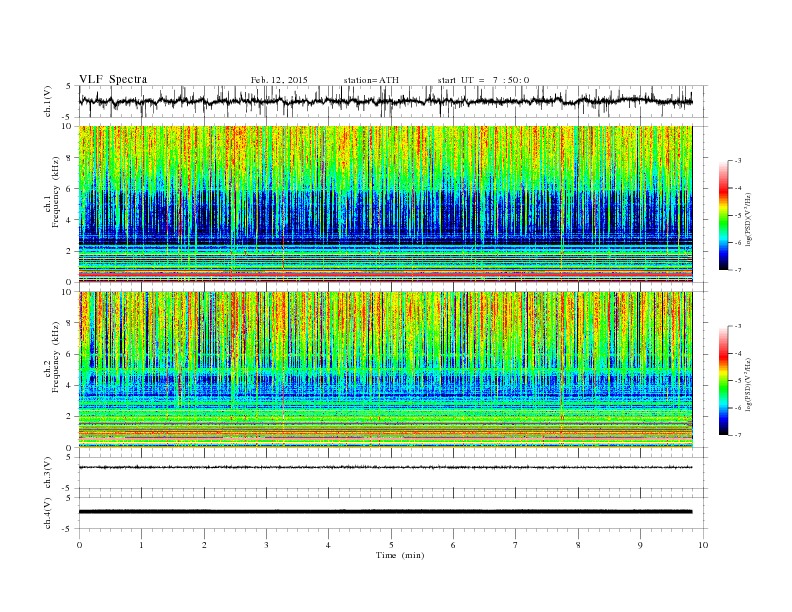Click the 'ch.3(V)' axis label
Viewport: 792px width, 612px height.
[48, 473]
